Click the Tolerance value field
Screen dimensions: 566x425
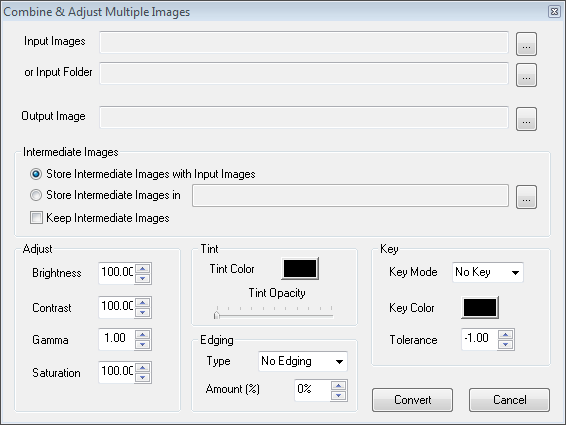tap(479, 339)
